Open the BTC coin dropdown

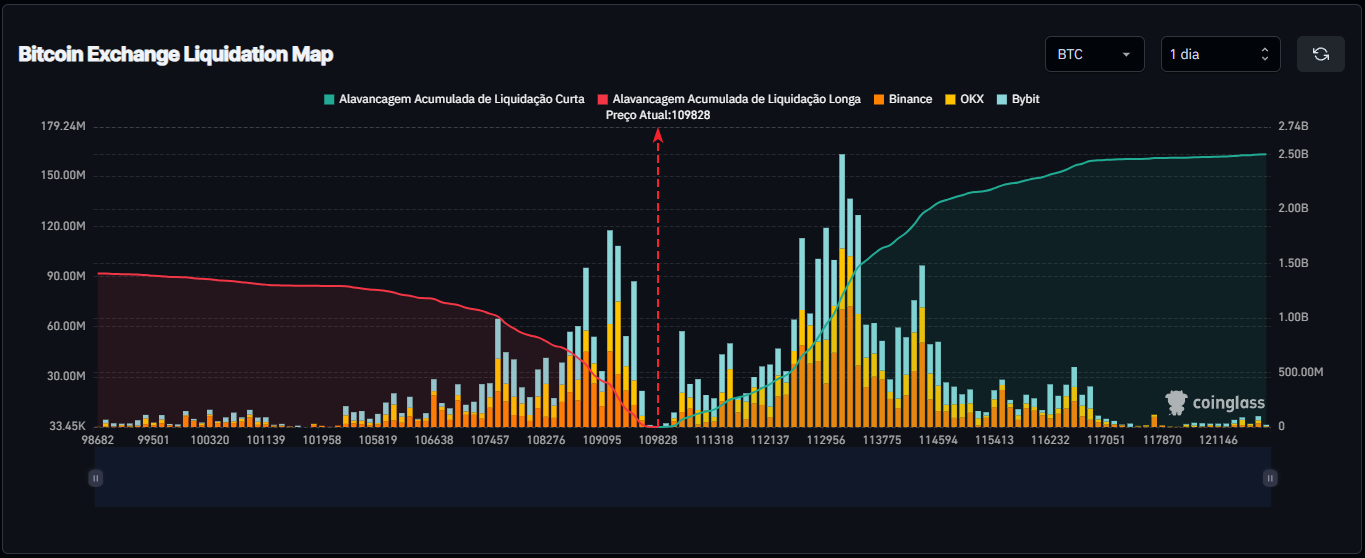[1094, 54]
